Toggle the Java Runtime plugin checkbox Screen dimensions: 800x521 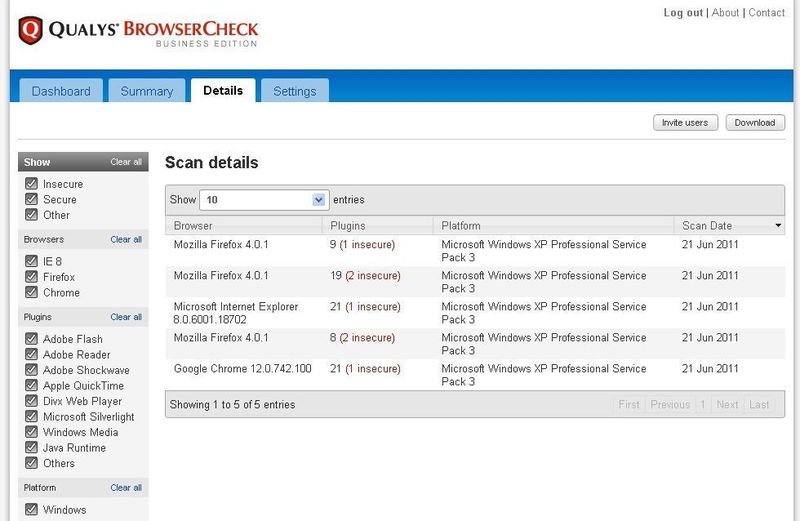31,447
